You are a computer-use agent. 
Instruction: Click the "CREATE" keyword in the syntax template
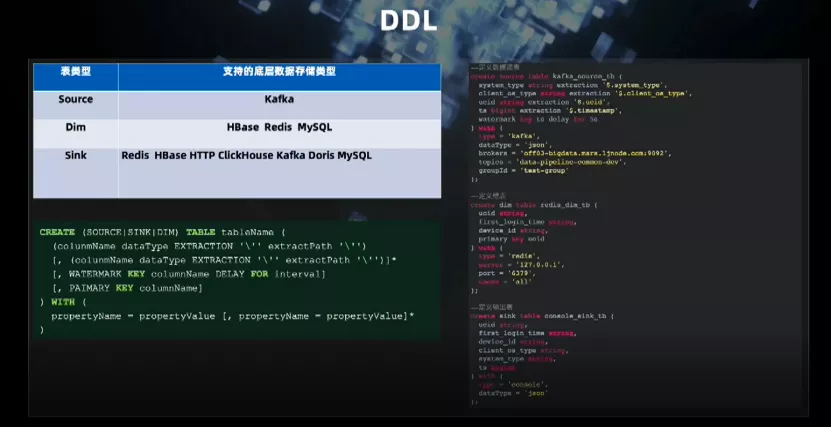(57, 232)
